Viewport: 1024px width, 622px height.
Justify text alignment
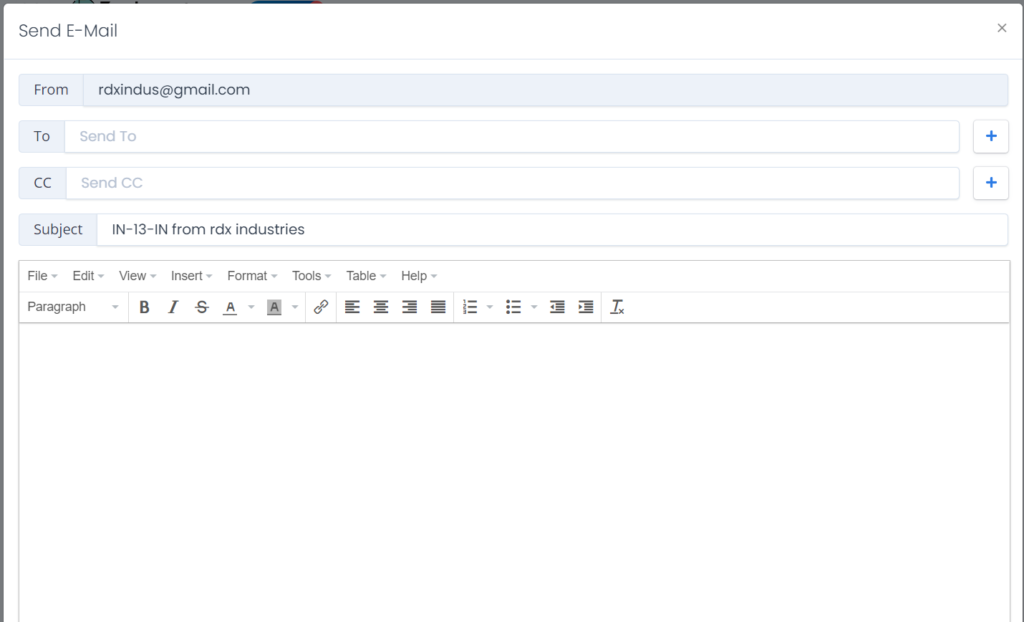438,307
